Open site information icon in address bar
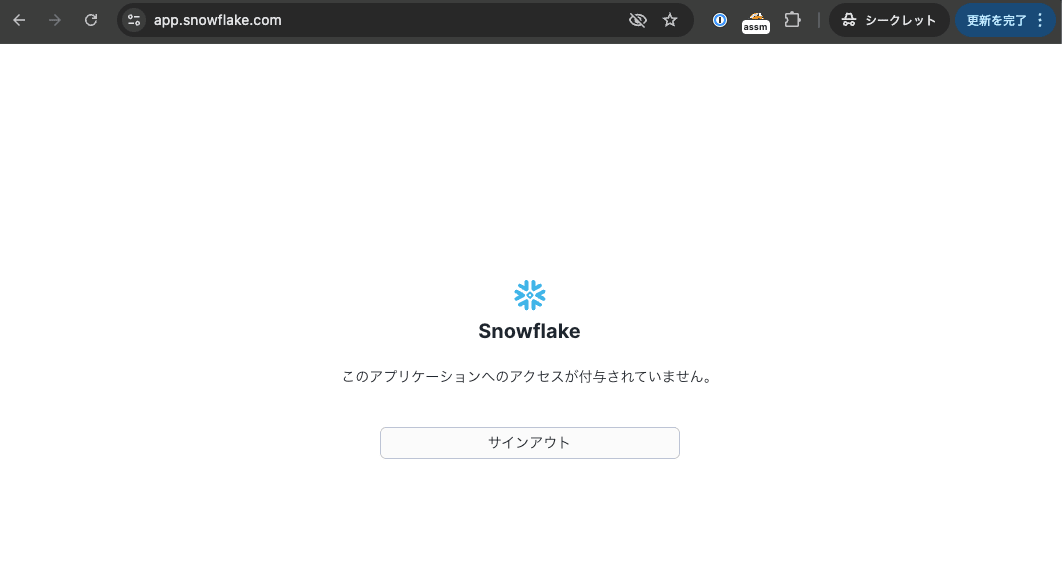1062x585 pixels. click(x=134, y=20)
